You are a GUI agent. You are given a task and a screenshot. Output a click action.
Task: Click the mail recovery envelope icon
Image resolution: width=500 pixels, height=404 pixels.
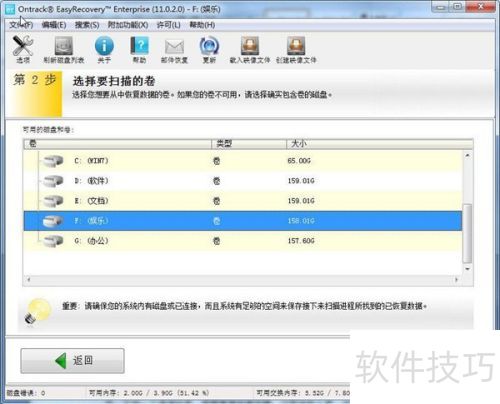tap(174, 46)
